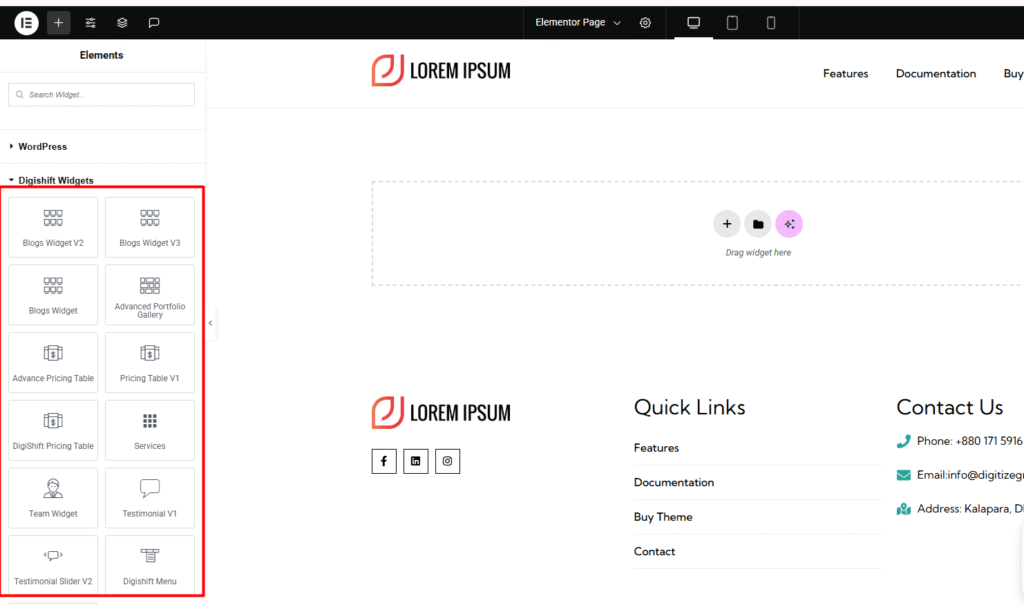The height and width of the screenshot is (605, 1024).
Task: Open the Structure layers icon
Action: (122, 22)
